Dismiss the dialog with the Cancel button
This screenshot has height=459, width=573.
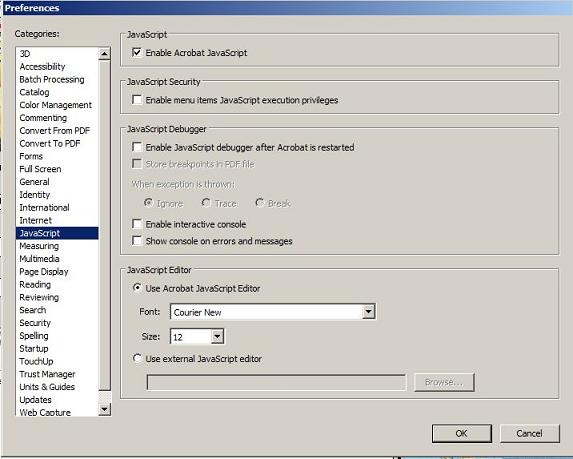coord(530,433)
